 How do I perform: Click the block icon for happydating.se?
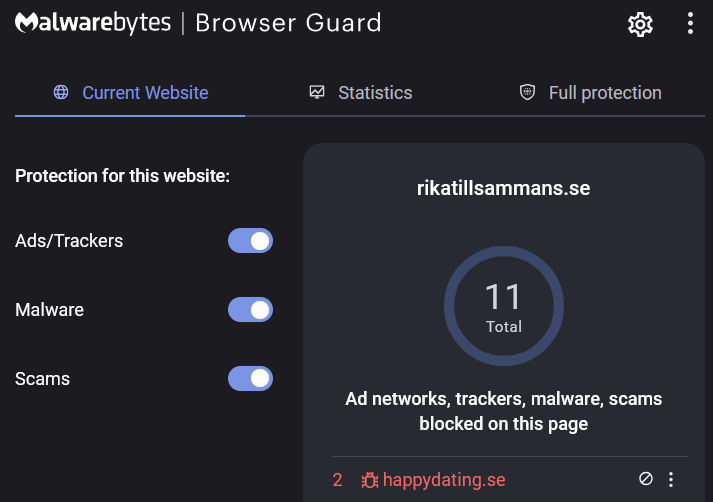click(x=646, y=479)
